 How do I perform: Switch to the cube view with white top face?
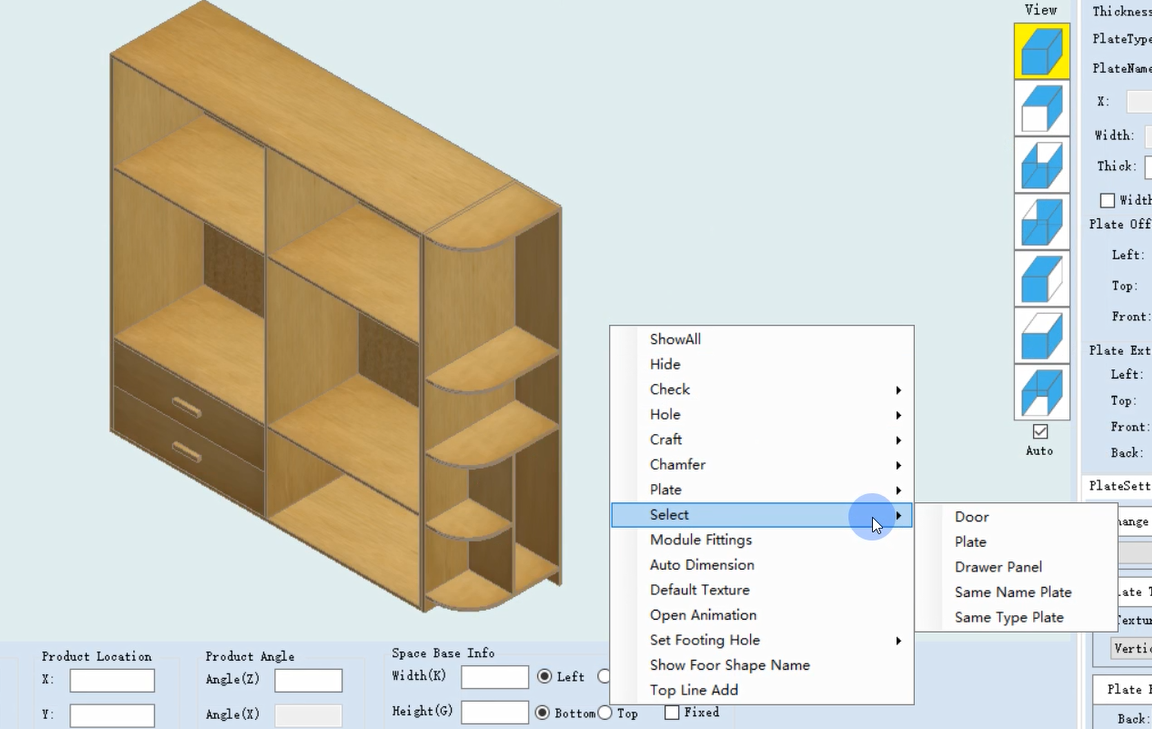tap(1041, 336)
